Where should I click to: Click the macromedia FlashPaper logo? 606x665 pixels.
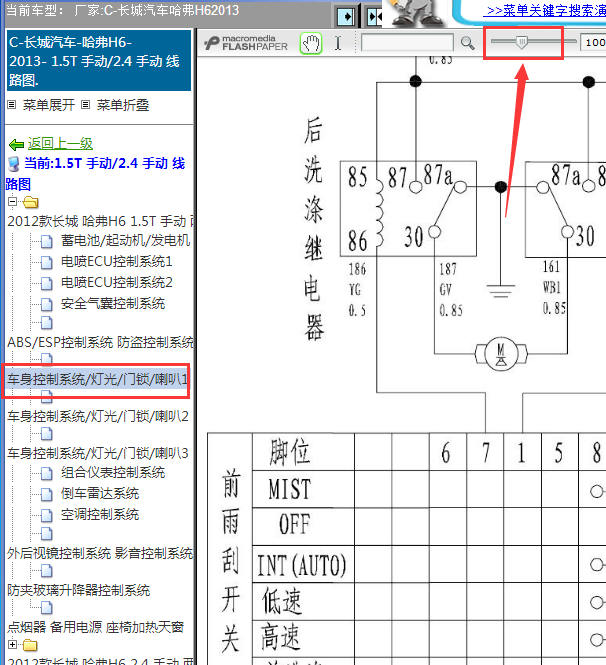pyautogui.click(x=246, y=43)
